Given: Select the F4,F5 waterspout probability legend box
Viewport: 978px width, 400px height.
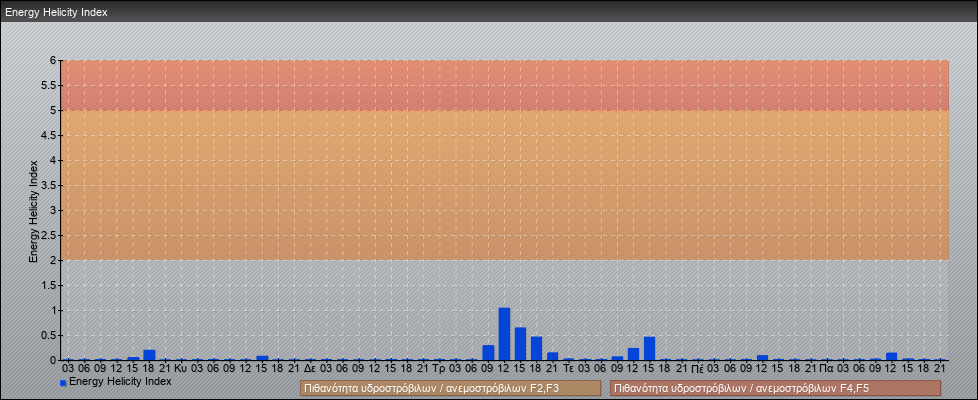Looking at the screenshot, I should 775,388.
